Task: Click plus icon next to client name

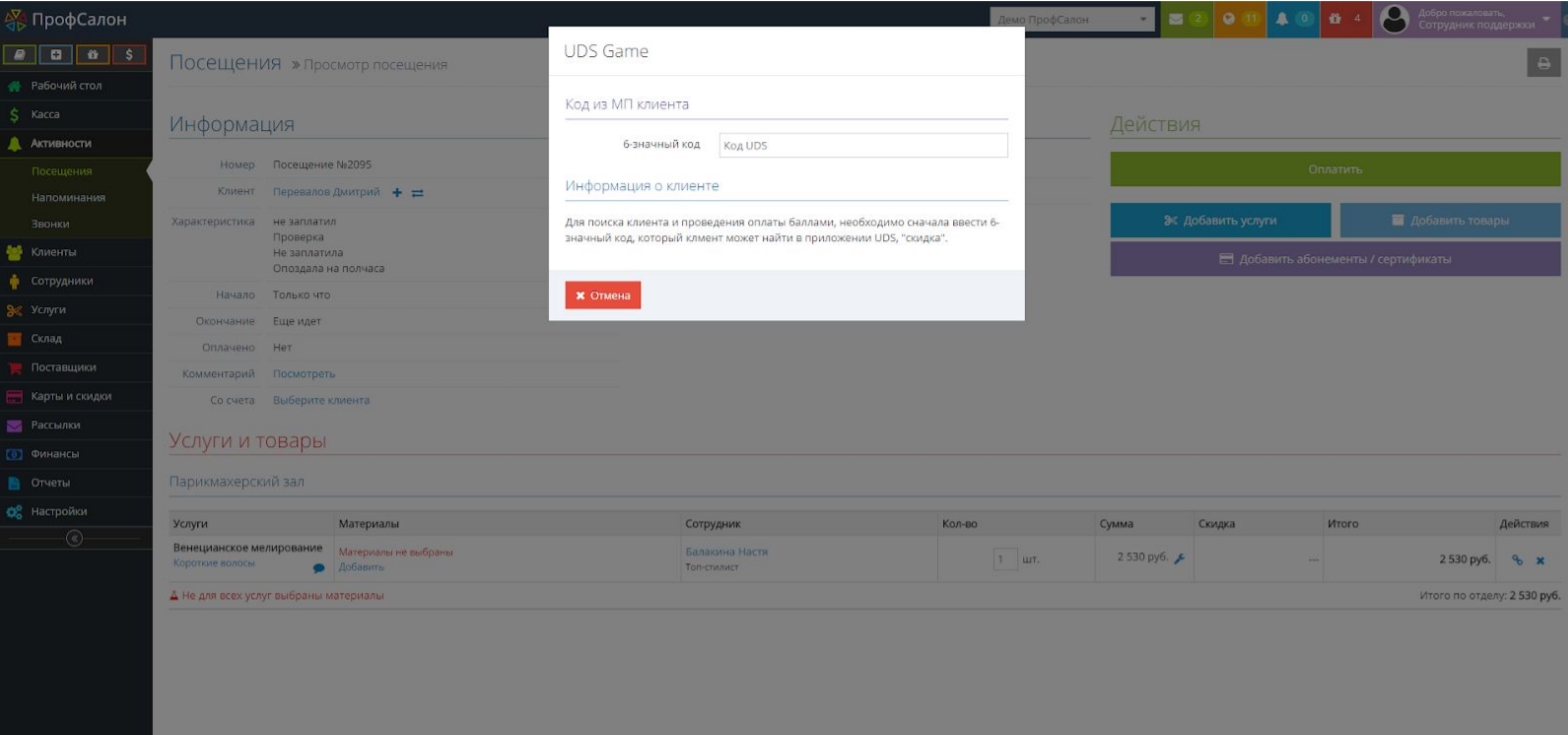Action: 397,193
